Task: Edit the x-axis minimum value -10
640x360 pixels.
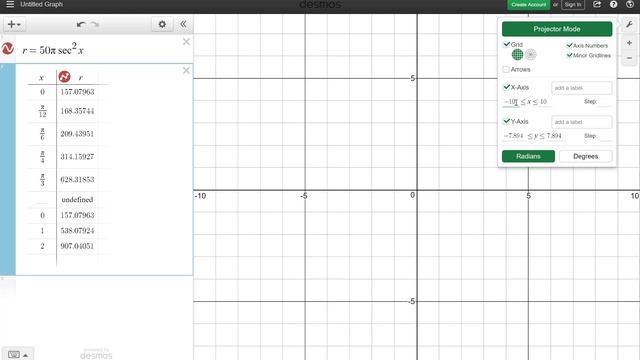Action: click(x=510, y=102)
